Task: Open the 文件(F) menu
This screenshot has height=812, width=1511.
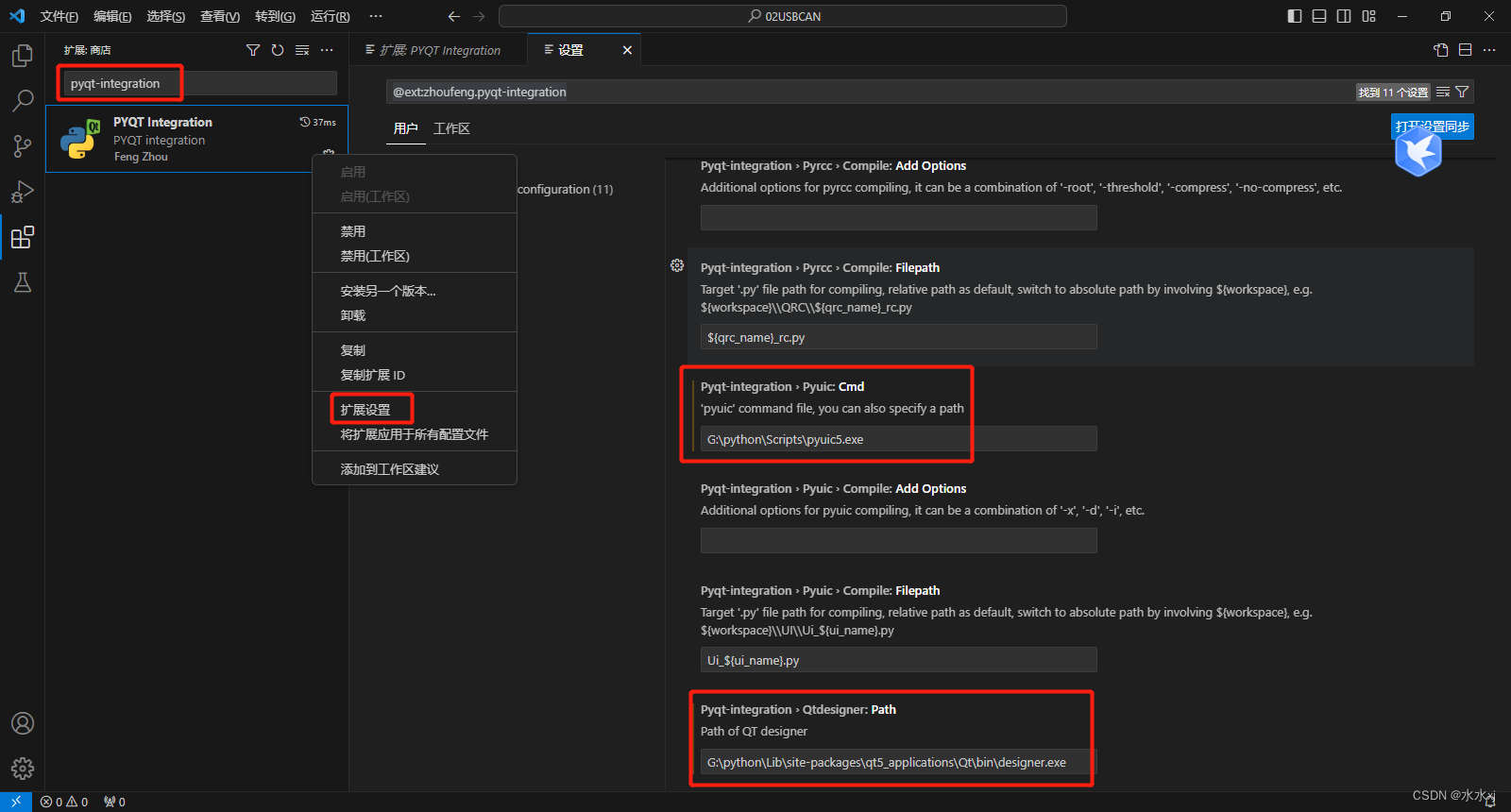Action: click(x=59, y=16)
